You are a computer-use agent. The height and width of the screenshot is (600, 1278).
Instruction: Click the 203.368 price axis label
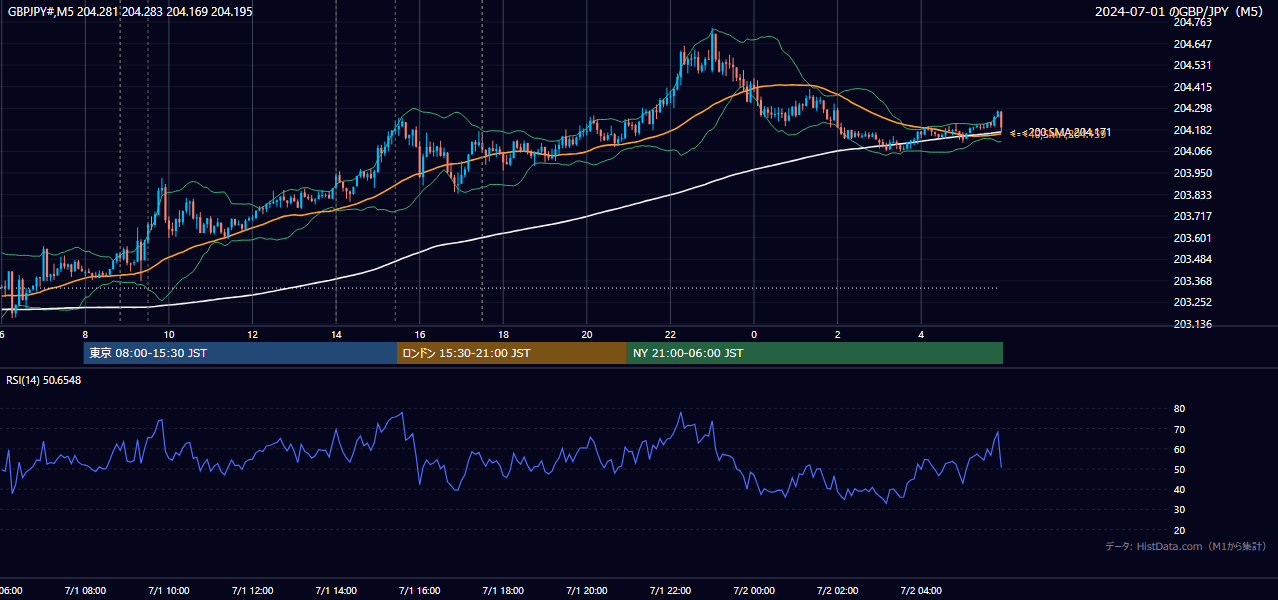tap(1192, 281)
